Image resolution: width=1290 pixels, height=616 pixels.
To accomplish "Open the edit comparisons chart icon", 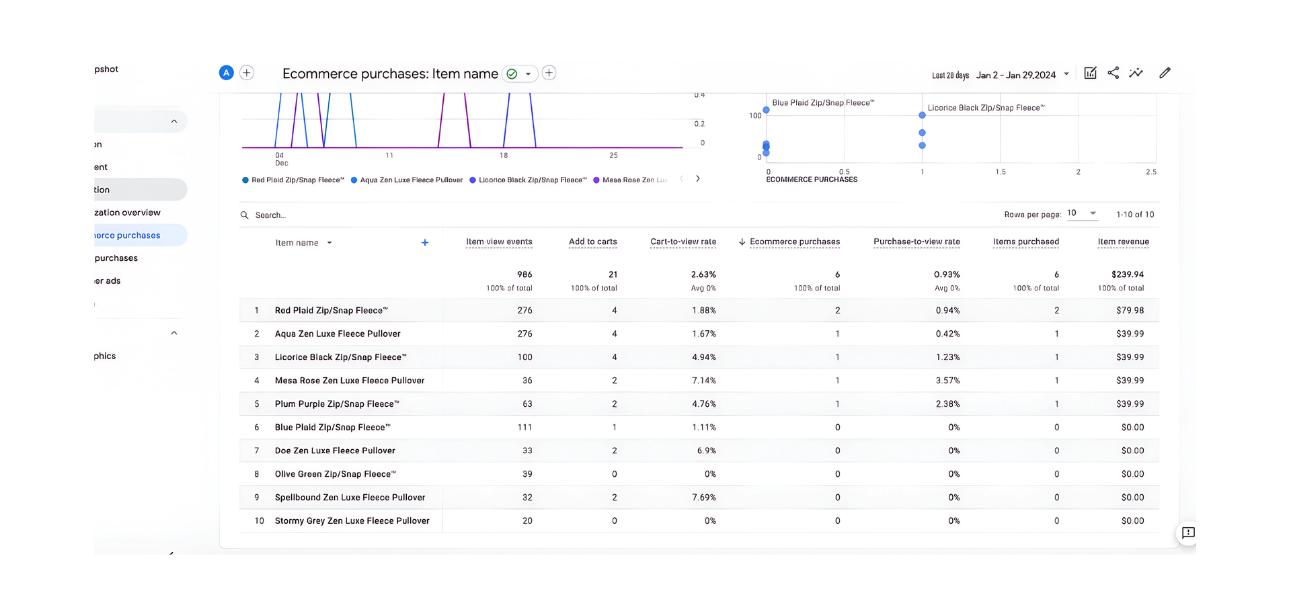I will point(1090,73).
